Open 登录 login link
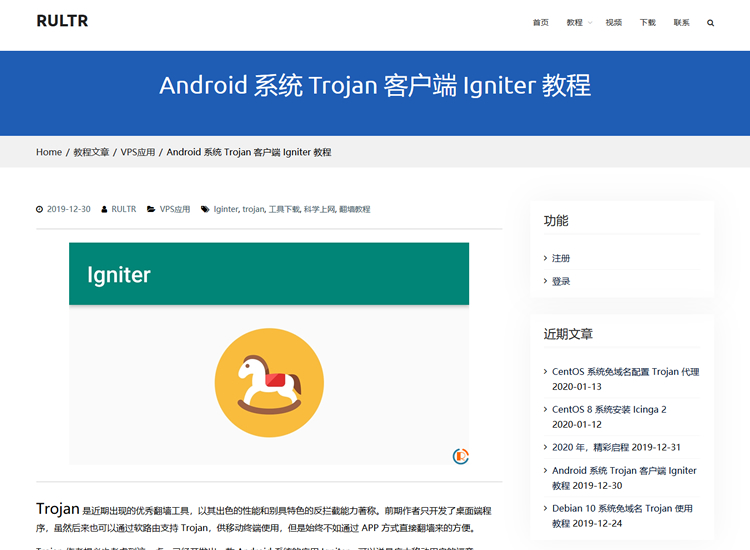 (x=561, y=281)
